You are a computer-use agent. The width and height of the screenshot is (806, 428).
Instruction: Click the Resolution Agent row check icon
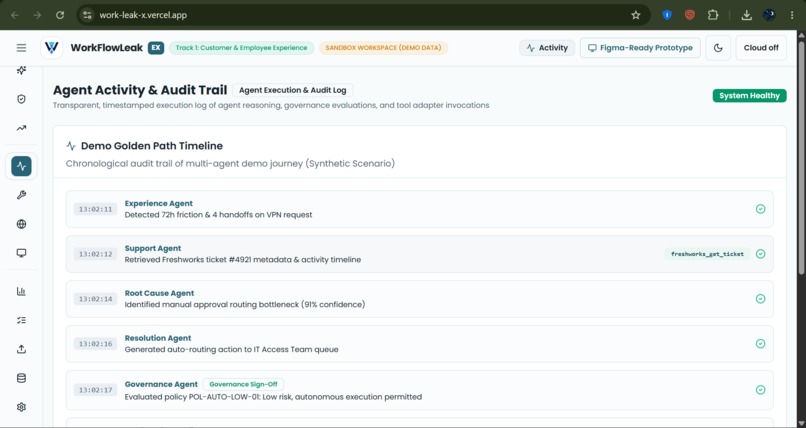pos(760,344)
